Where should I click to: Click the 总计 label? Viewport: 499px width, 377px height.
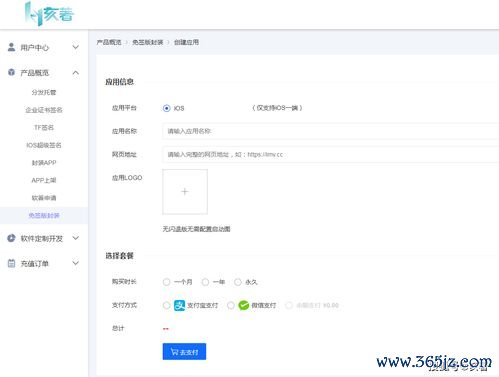[x=118, y=328]
